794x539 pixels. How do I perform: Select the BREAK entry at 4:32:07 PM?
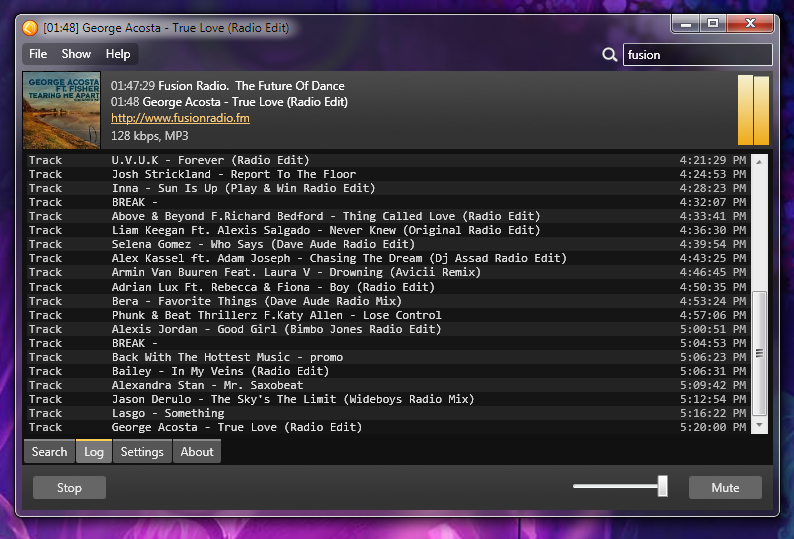(x=388, y=202)
